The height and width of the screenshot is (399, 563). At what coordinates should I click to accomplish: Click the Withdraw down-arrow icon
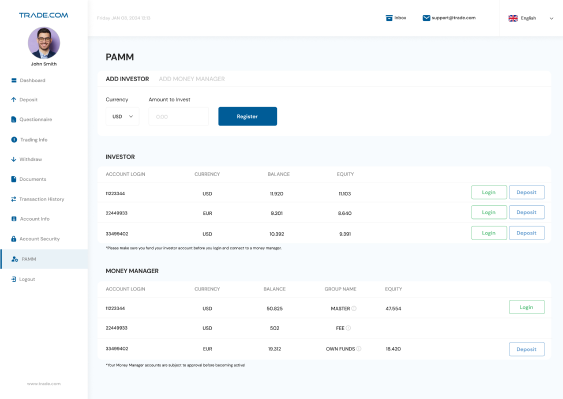click(14, 159)
